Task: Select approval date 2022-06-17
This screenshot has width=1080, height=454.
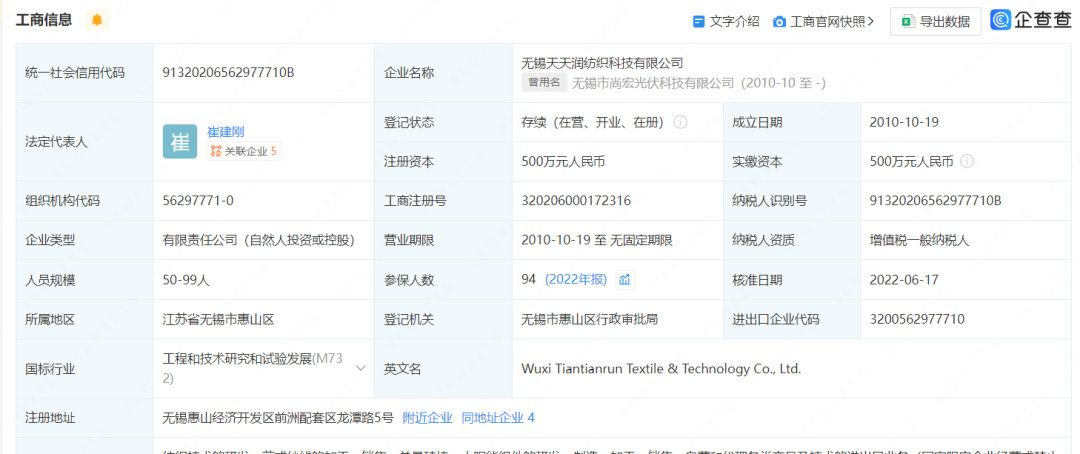Action: click(904, 280)
